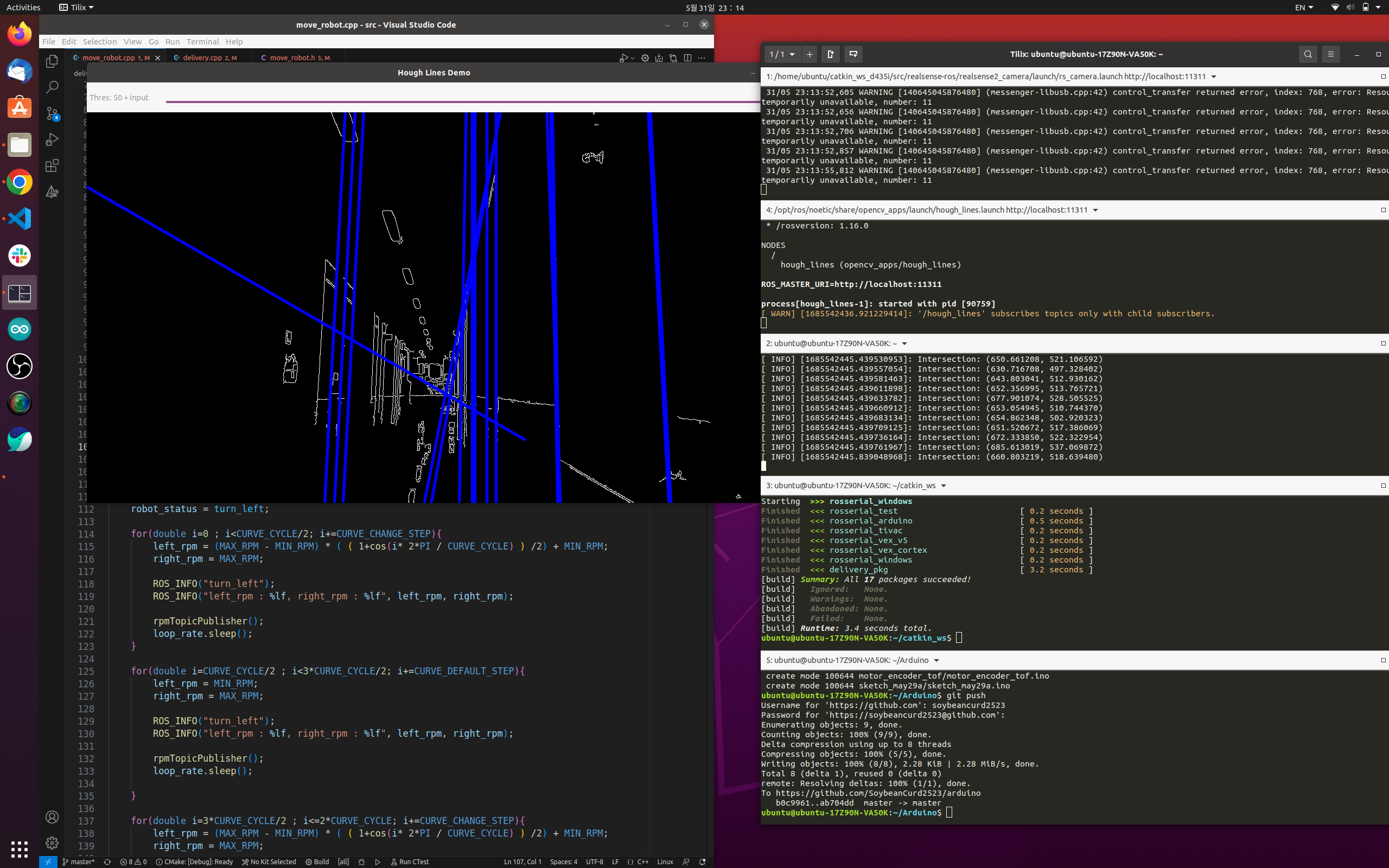Toggle maximize on the ~/catkin_ws terminal pane
The height and width of the screenshot is (868, 1389).
click(x=1382, y=486)
